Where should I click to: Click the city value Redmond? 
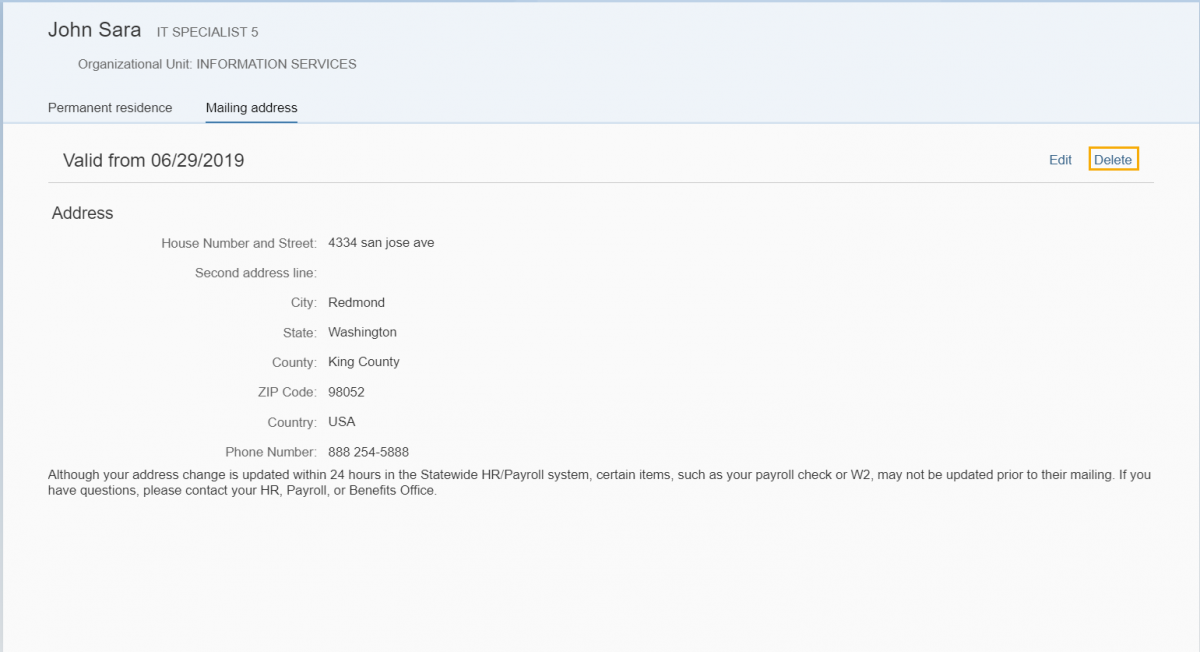[x=356, y=303]
